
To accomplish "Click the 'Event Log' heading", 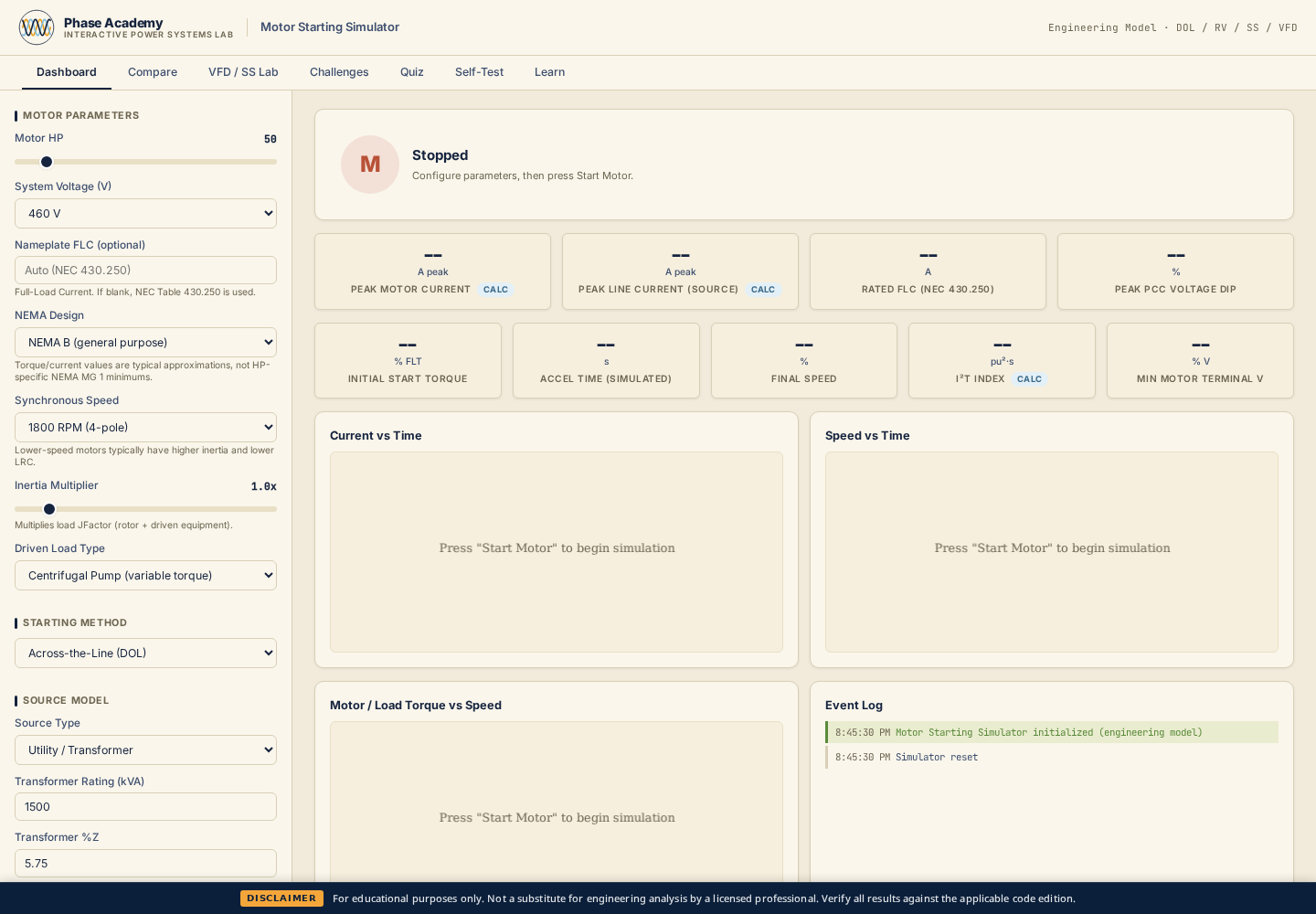I will 854,706.
